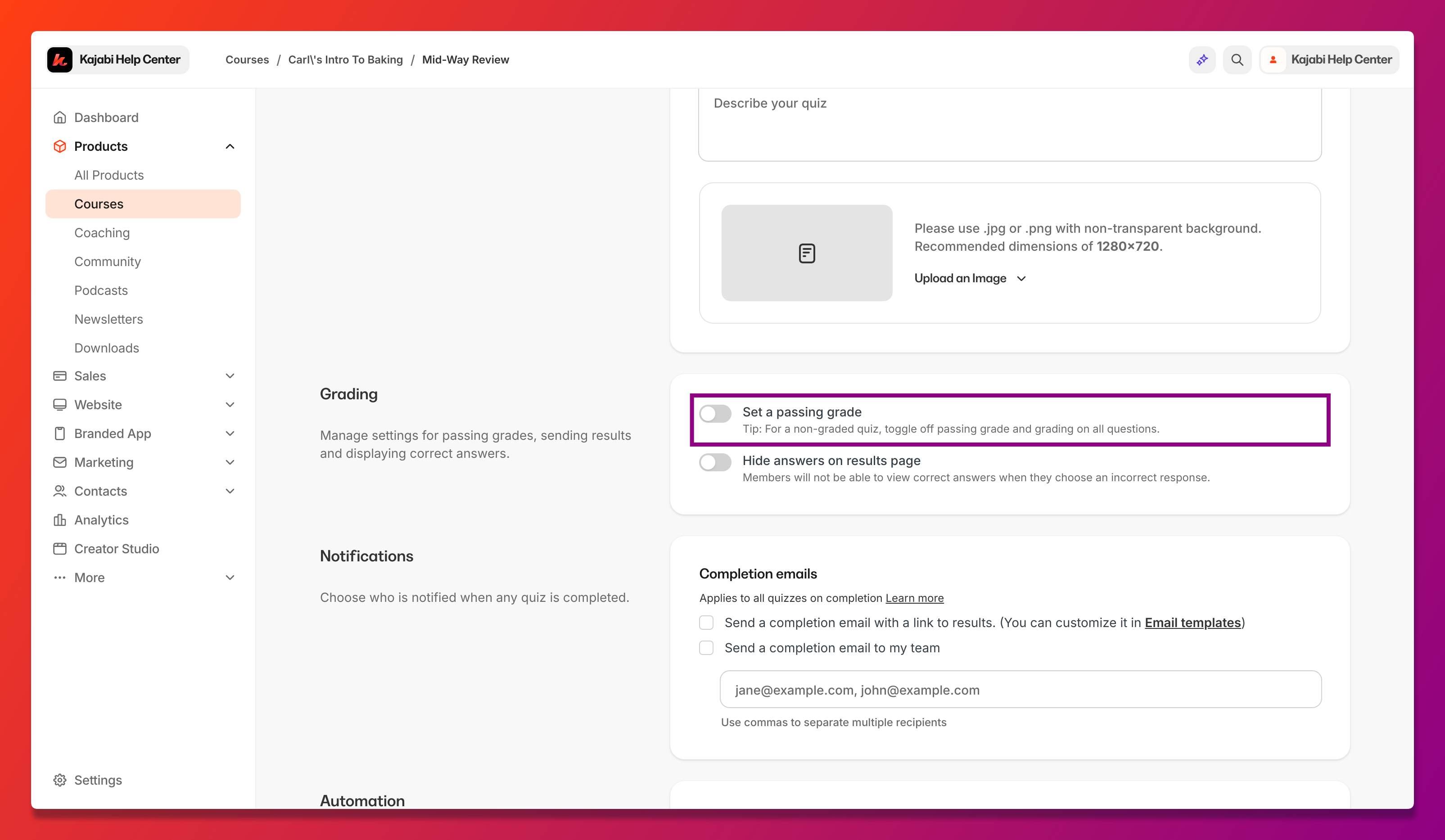Open Podcasts in sidebar
Image resolution: width=1445 pixels, height=840 pixels.
[x=101, y=290]
